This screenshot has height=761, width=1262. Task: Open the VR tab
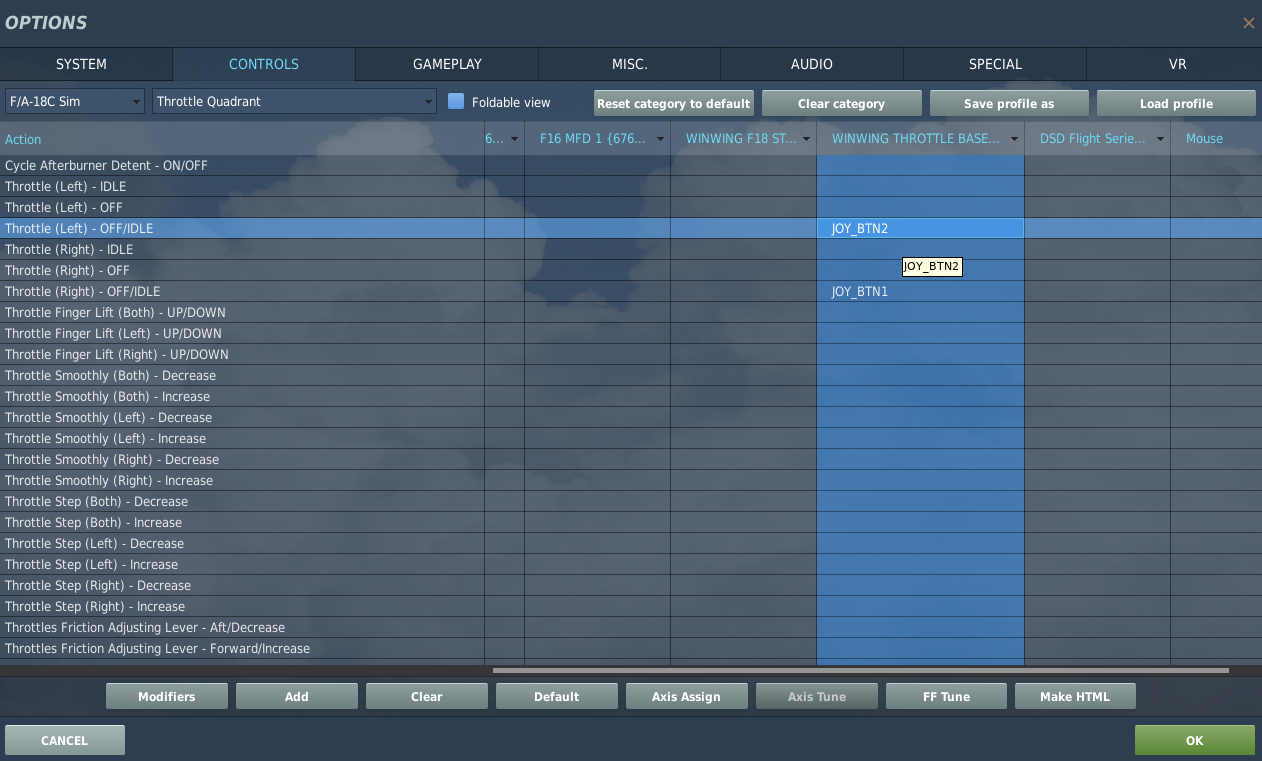(1177, 64)
